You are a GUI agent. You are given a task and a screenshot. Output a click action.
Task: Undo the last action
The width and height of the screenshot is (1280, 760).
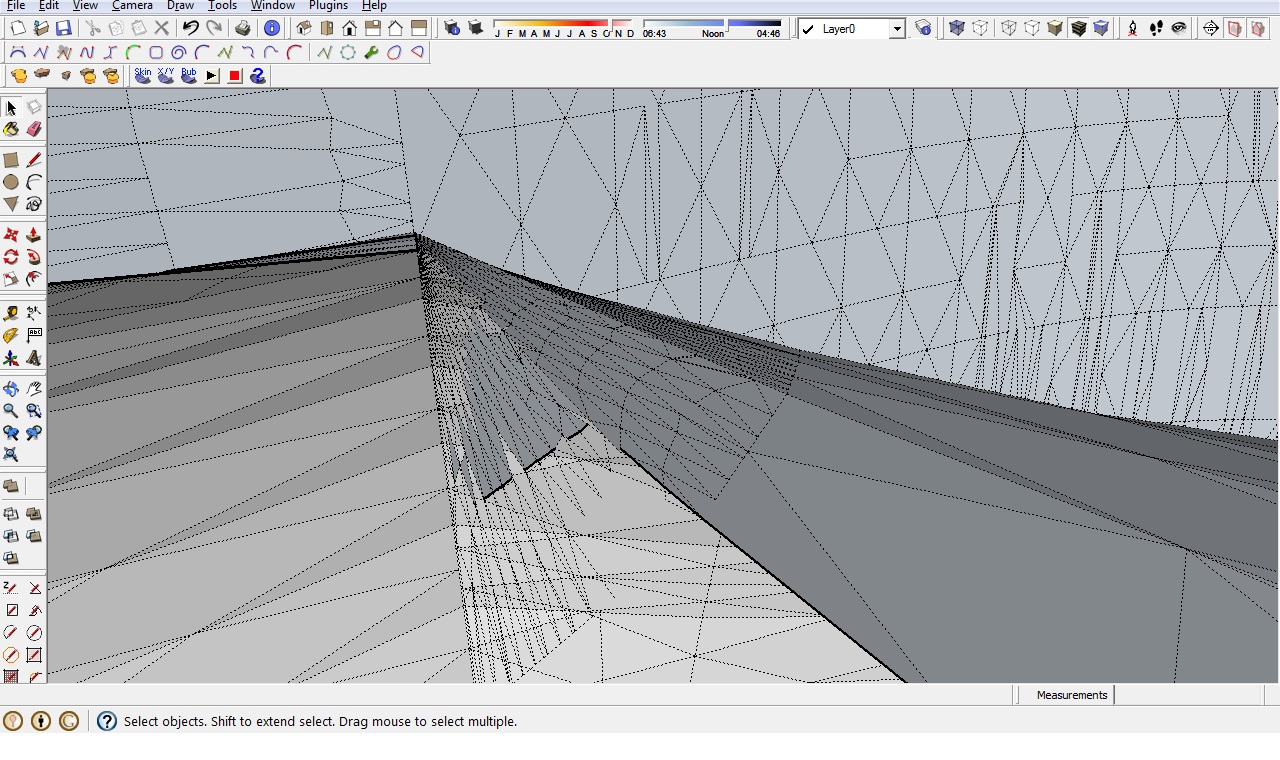click(x=190, y=28)
